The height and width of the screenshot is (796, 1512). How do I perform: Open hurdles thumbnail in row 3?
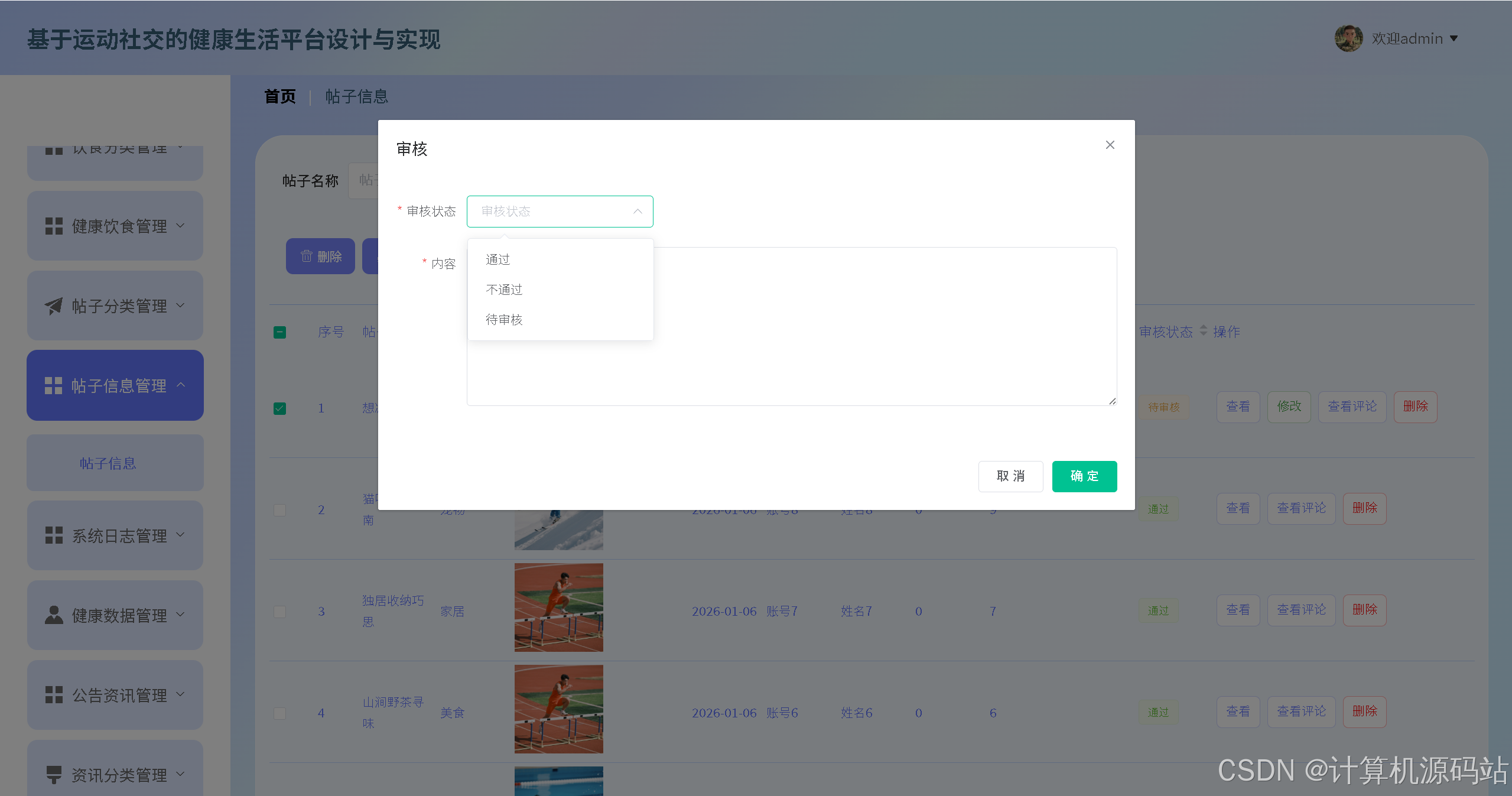tap(558, 607)
